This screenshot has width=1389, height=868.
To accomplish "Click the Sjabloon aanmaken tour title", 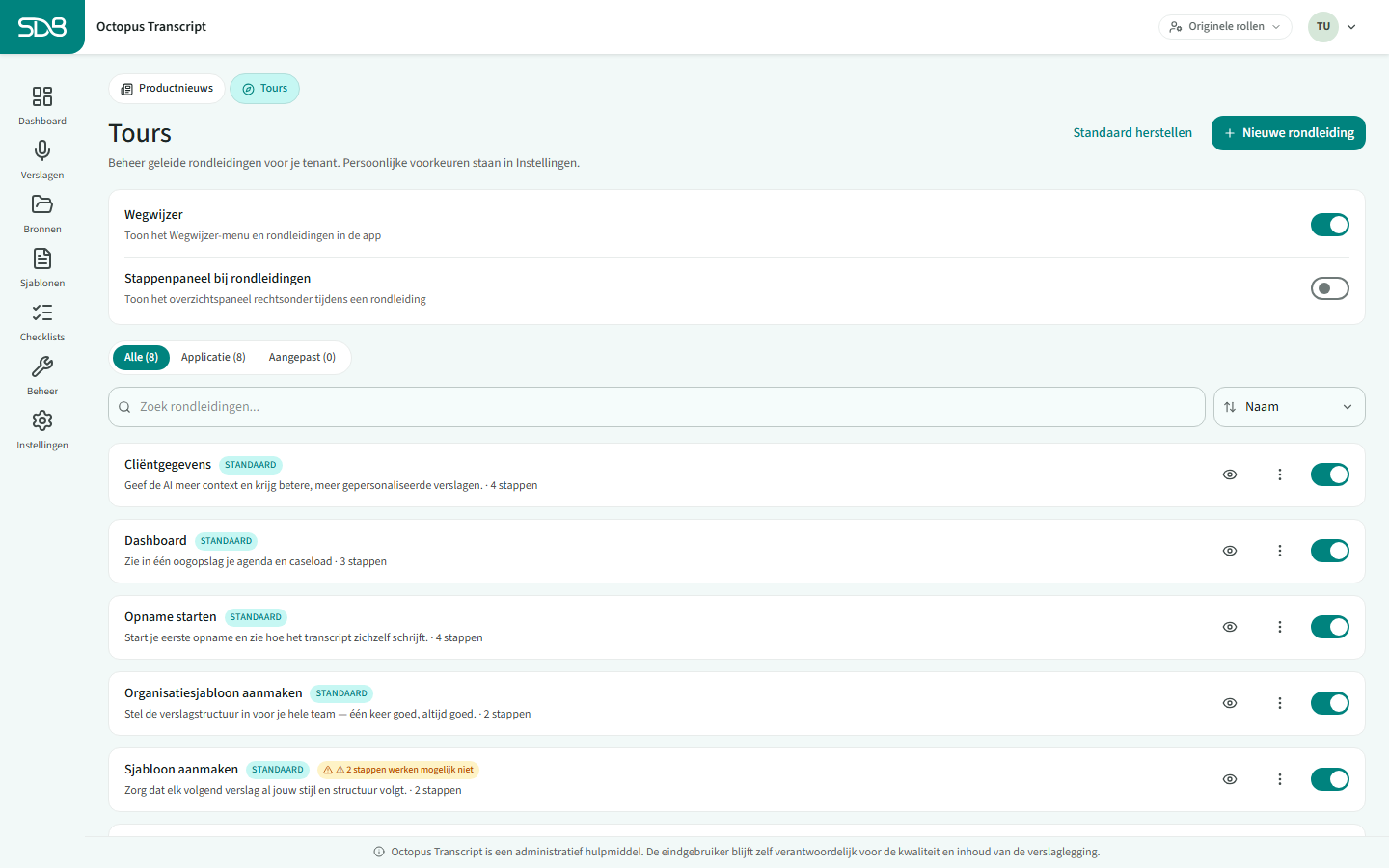I will point(181,770).
